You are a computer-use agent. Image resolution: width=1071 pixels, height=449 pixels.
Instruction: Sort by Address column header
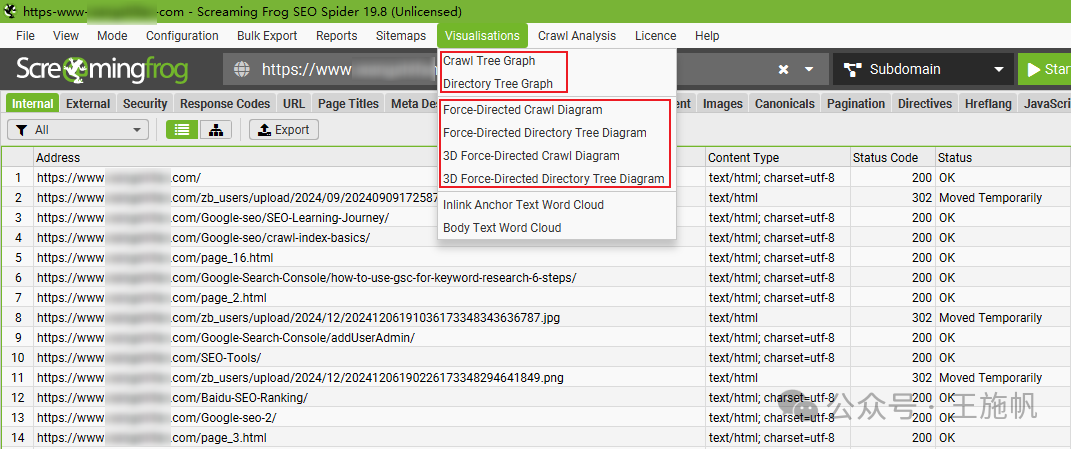click(x=370, y=157)
